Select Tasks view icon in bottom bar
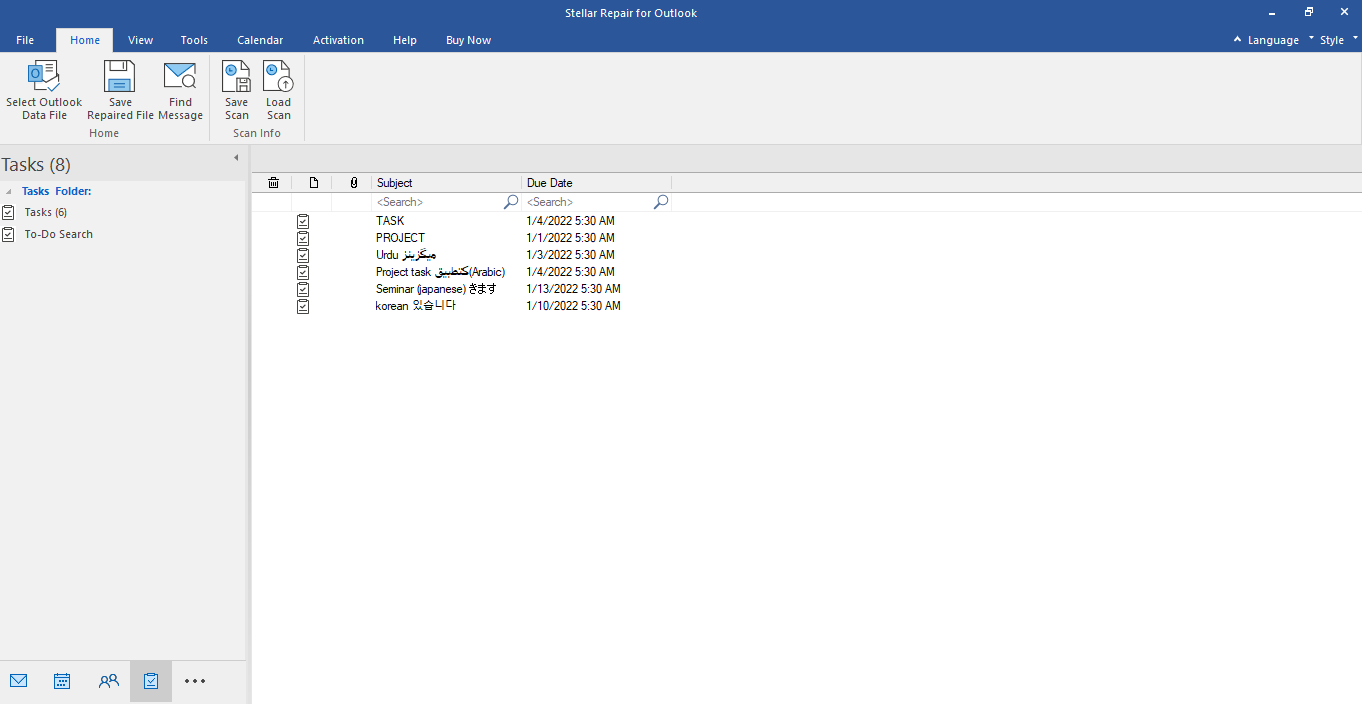Image resolution: width=1362 pixels, height=704 pixels. [151, 681]
